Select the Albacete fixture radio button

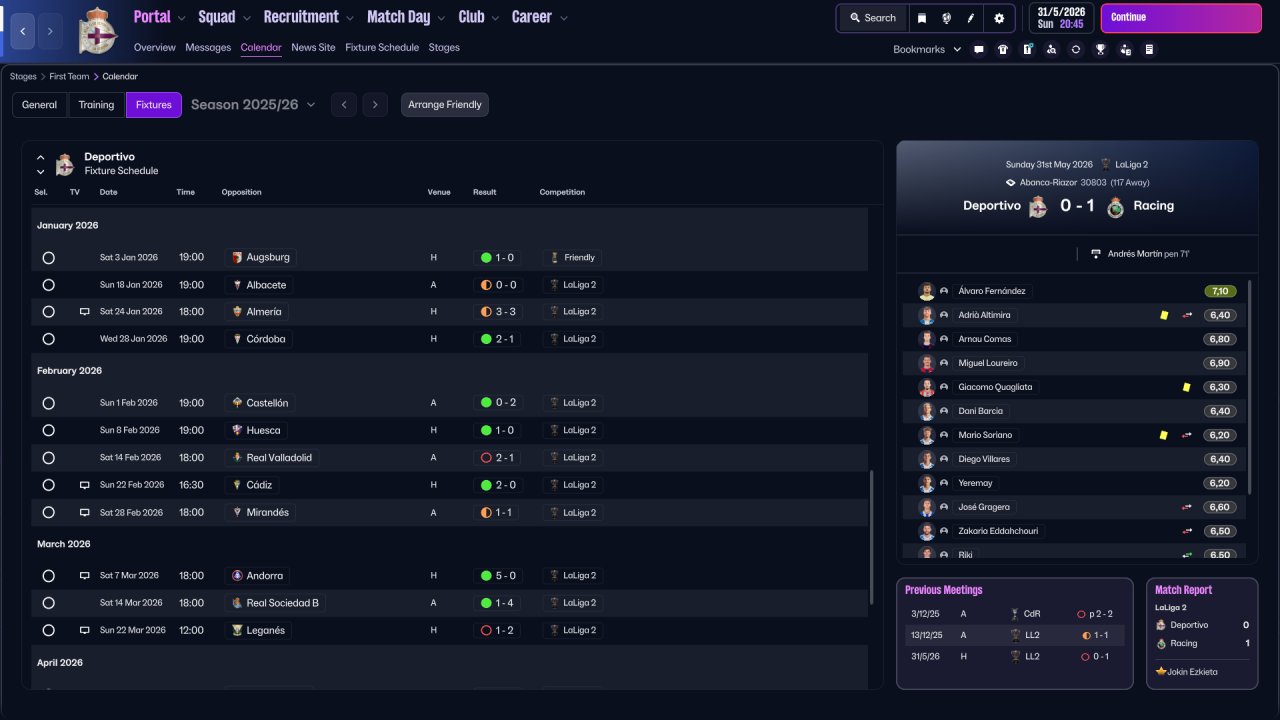pyautogui.click(x=48, y=285)
